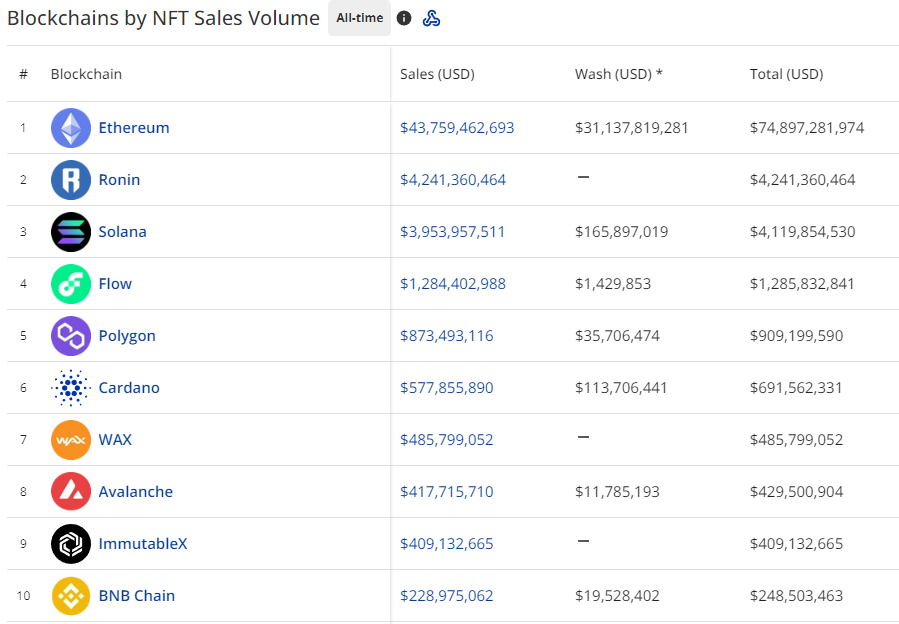899x624 pixels.
Task: Open the Flow blockchain link
Action: (x=115, y=284)
